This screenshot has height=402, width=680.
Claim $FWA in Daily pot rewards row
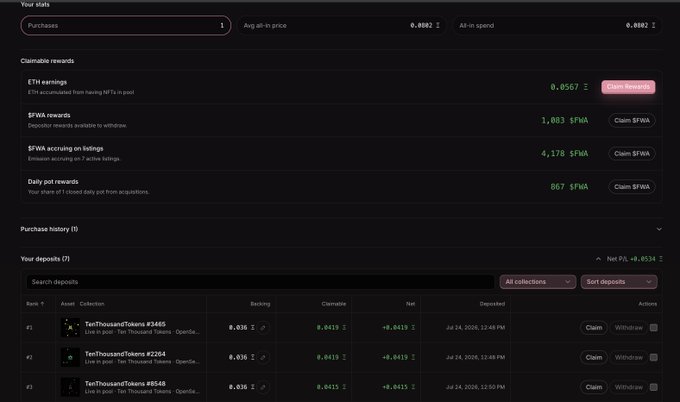point(631,187)
